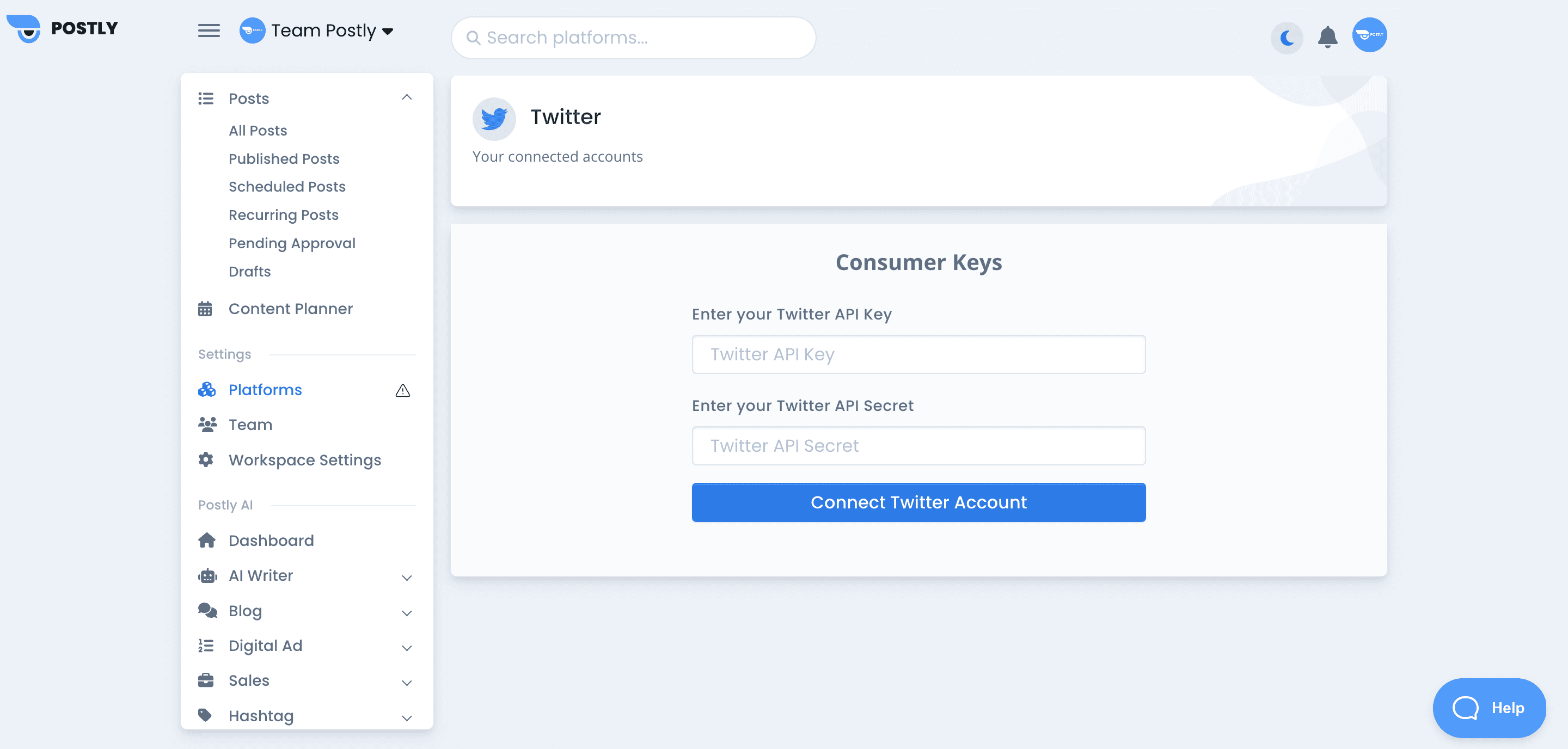Click the Search platforms box
Viewport: 1568px width, 749px height.
pos(633,38)
